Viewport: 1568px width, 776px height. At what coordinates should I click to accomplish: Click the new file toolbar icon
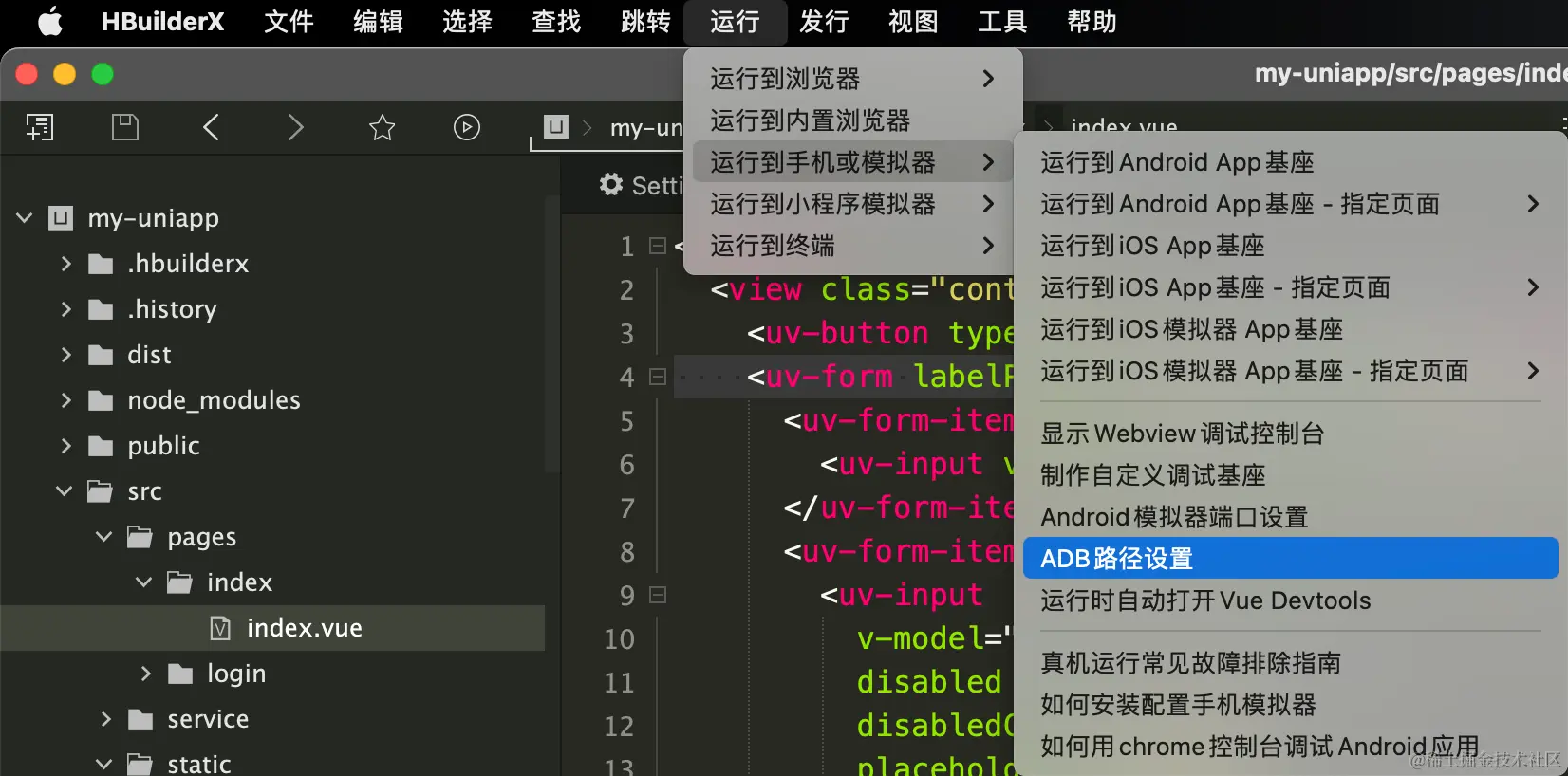pyautogui.click(x=40, y=127)
